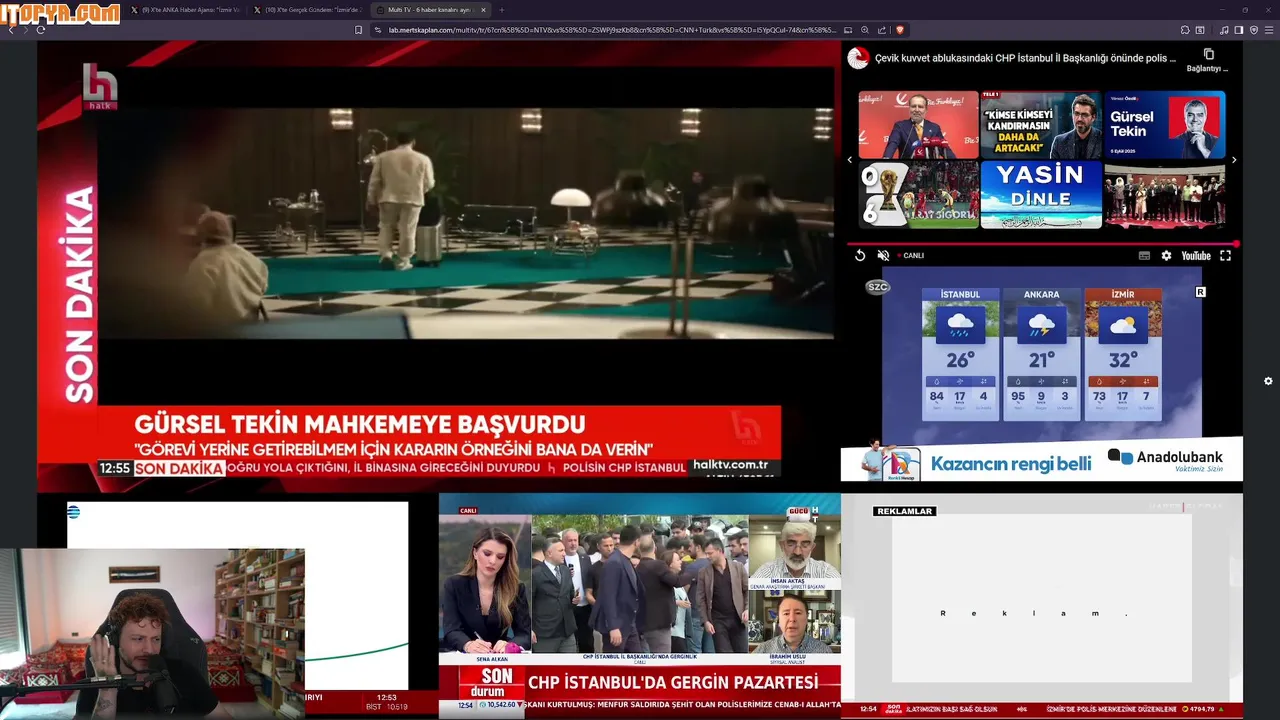Open the Kimse Kimseyi Kandırmasın thumbnail
The image size is (1280, 720).
point(1041,125)
